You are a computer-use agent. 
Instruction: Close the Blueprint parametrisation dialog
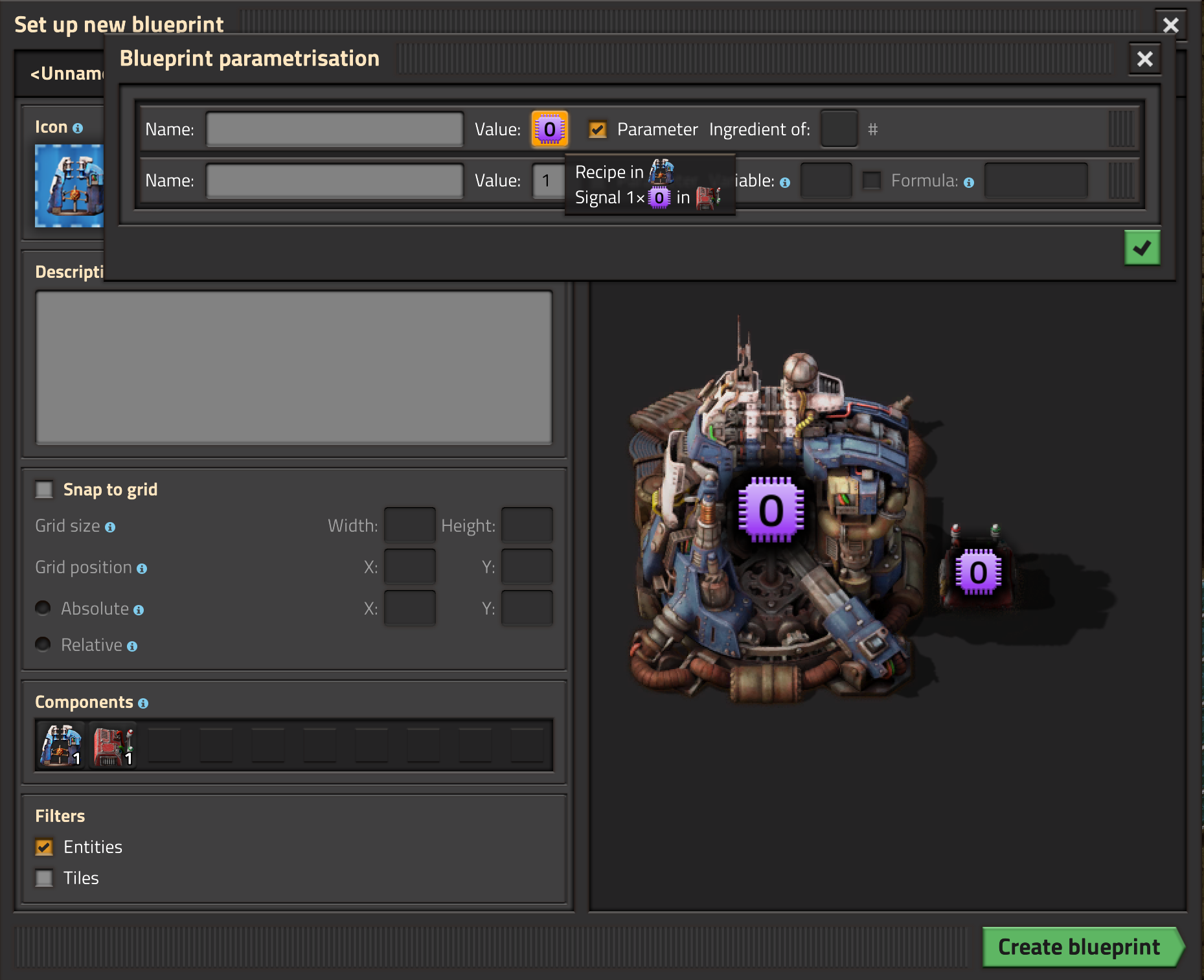(1144, 59)
